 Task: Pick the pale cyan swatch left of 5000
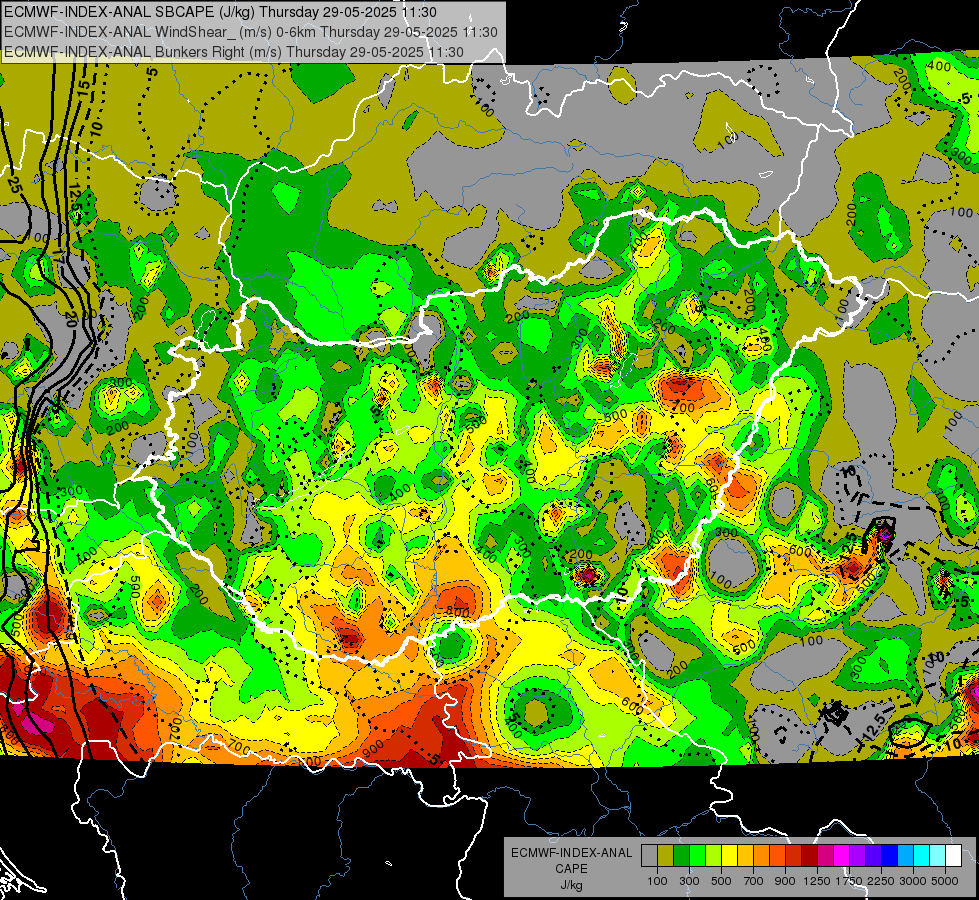tap(938, 856)
